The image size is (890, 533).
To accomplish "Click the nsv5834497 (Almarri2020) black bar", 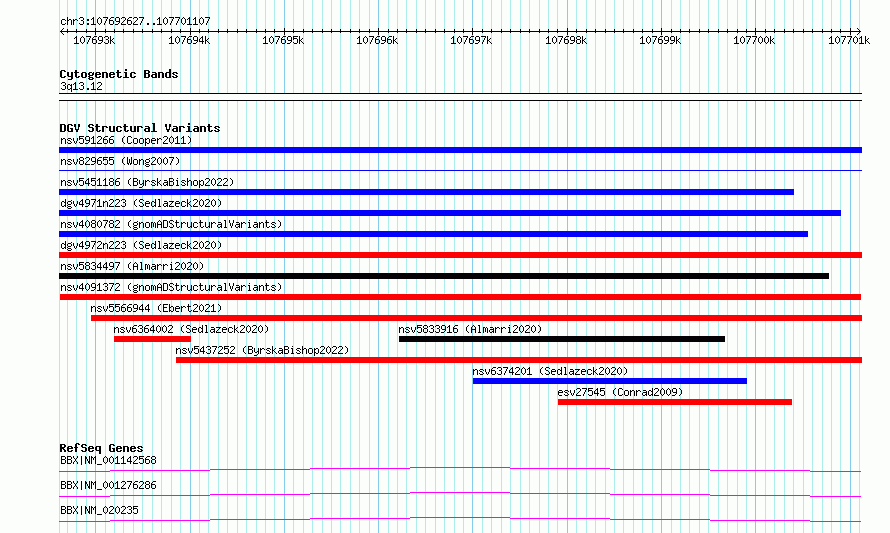I will click(x=444, y=276).
